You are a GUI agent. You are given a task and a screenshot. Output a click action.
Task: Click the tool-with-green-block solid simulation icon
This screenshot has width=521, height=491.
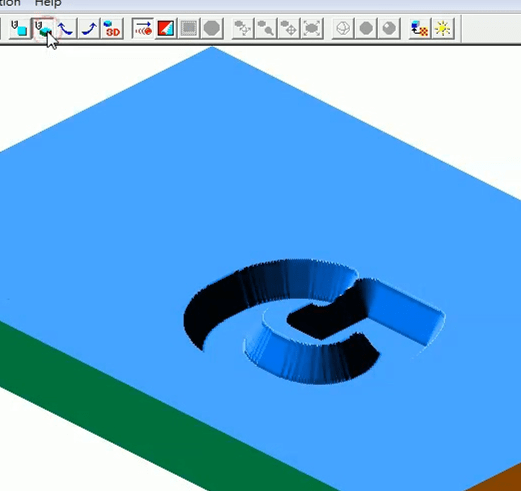pos(43,28)
